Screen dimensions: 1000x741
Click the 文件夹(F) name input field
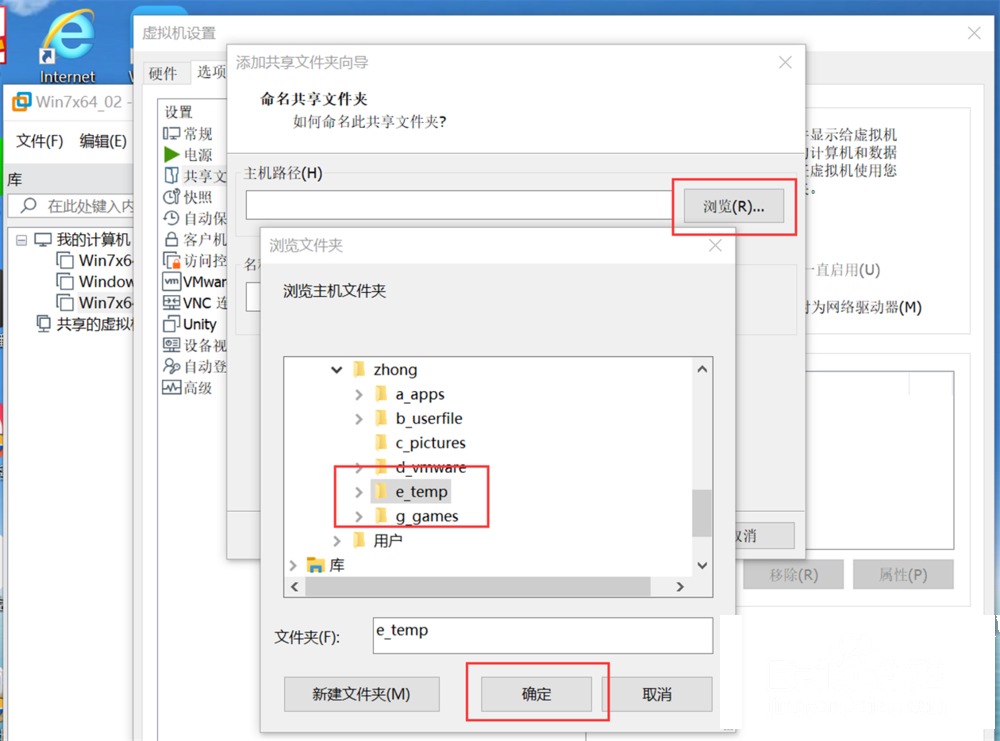[x=543, y=635]
